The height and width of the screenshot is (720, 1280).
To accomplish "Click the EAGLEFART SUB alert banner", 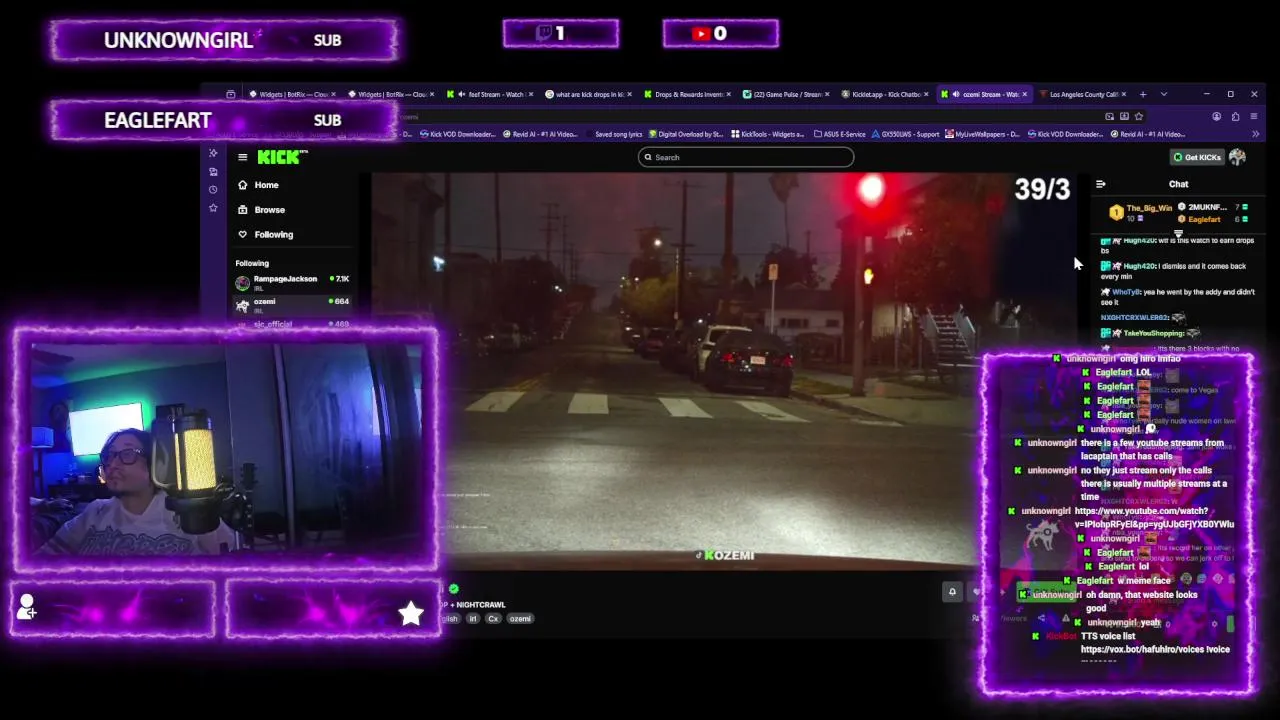I will 224,120.
